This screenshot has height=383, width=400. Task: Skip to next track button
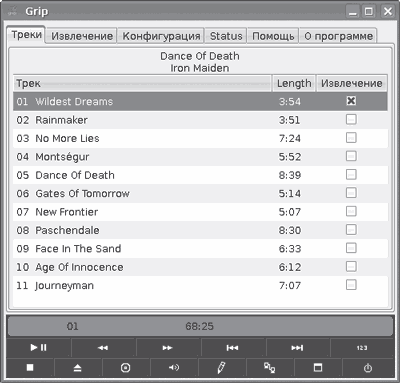(297, 348)
